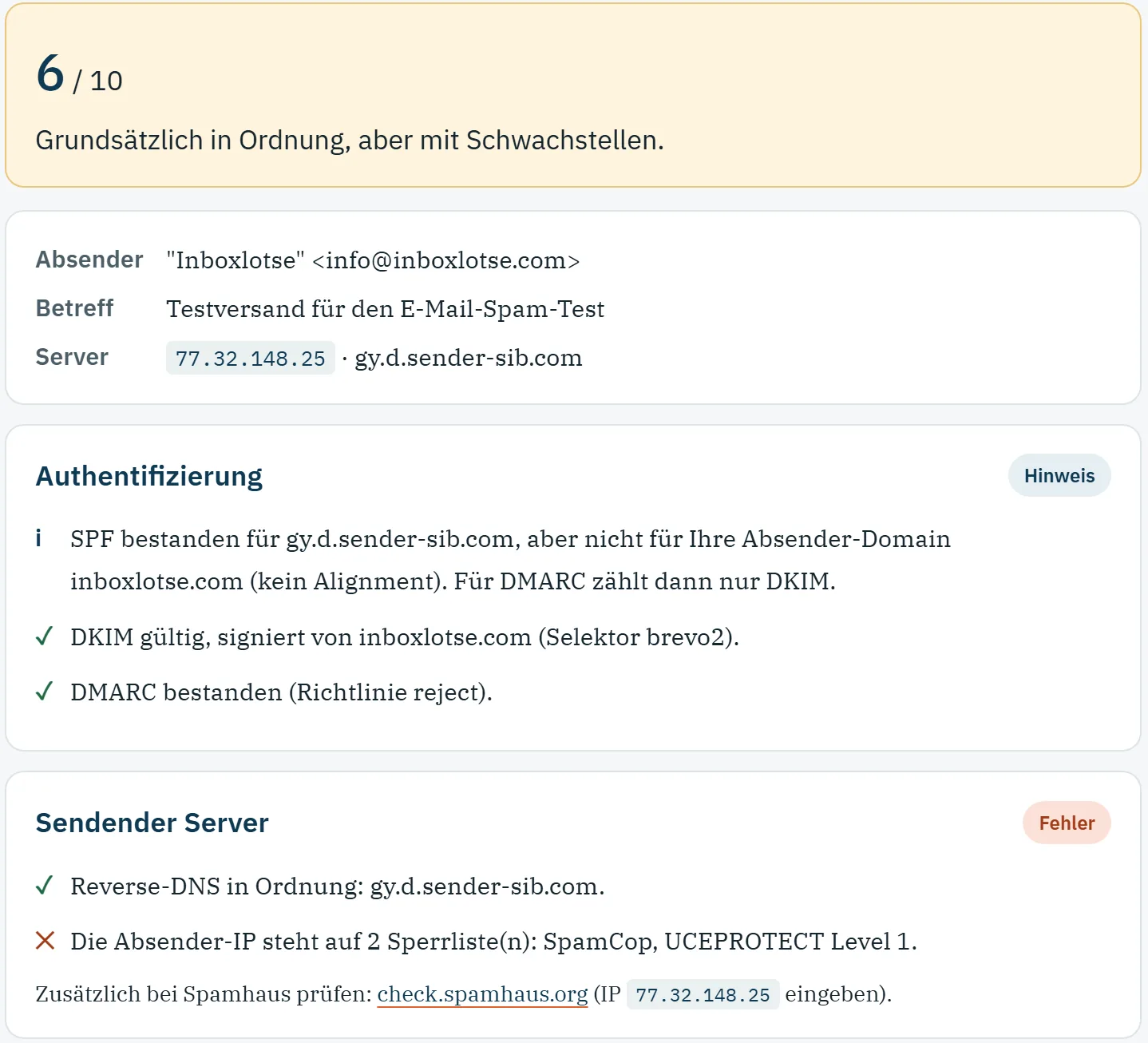Click the Reverse-DNS in Ordnung text

tap(338, 886)
